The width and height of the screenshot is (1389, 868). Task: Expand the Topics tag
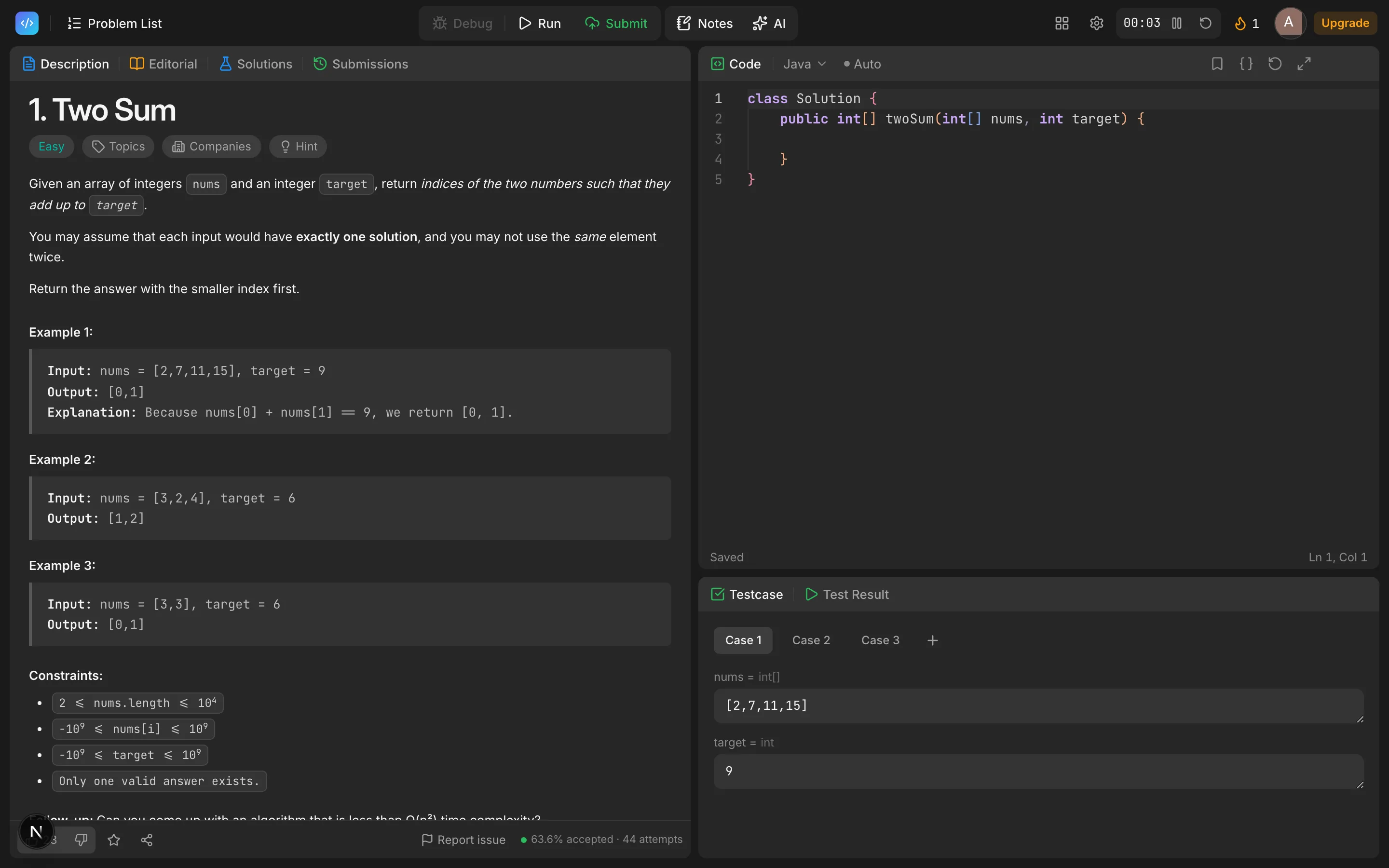pyautogui.click(x=118, y=147)
